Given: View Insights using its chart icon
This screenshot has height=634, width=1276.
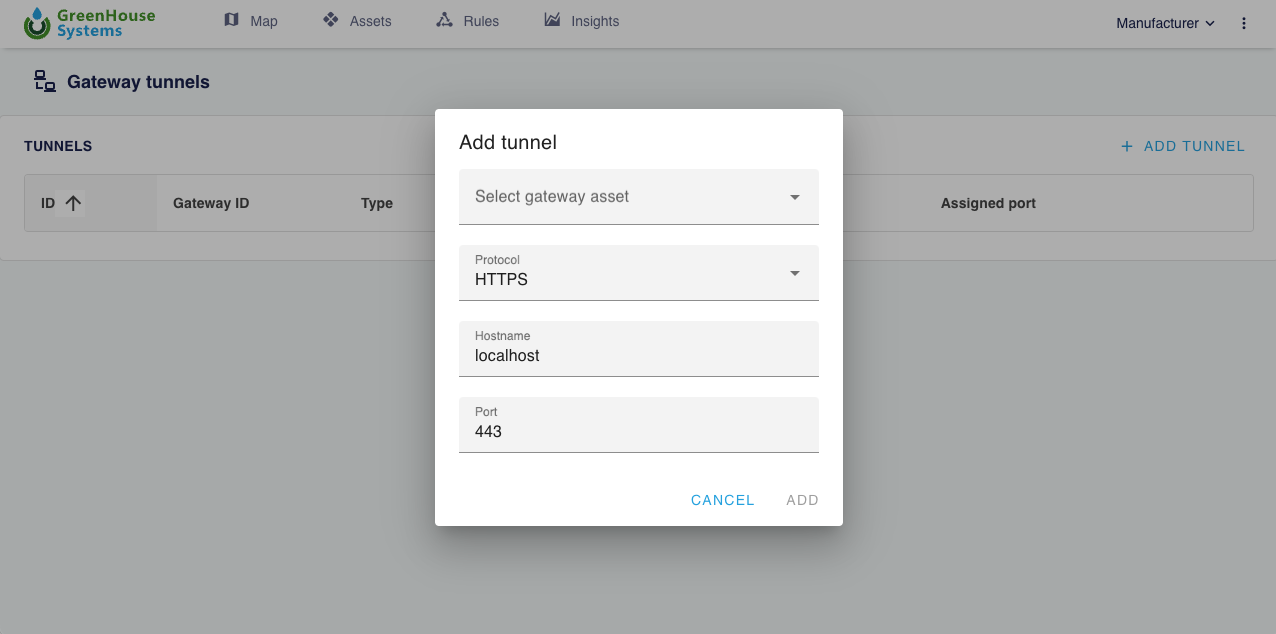Looking at the screenshot, I should pyautogui.click(x=551, y=19).
